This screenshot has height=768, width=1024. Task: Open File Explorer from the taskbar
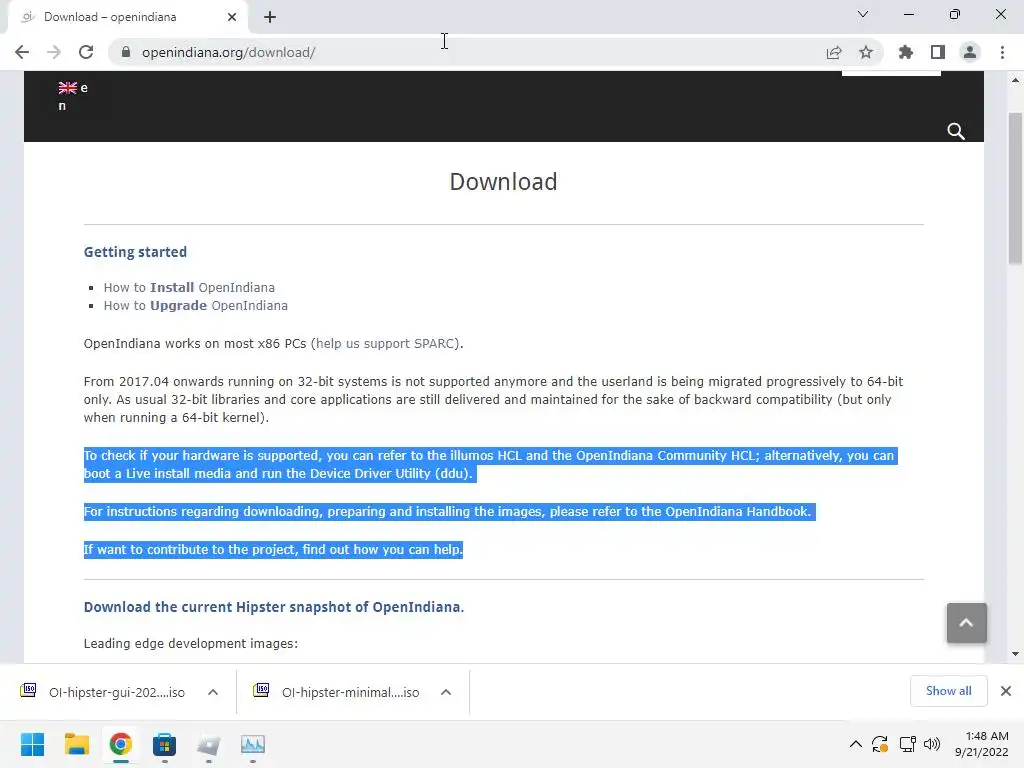(76, 744)
